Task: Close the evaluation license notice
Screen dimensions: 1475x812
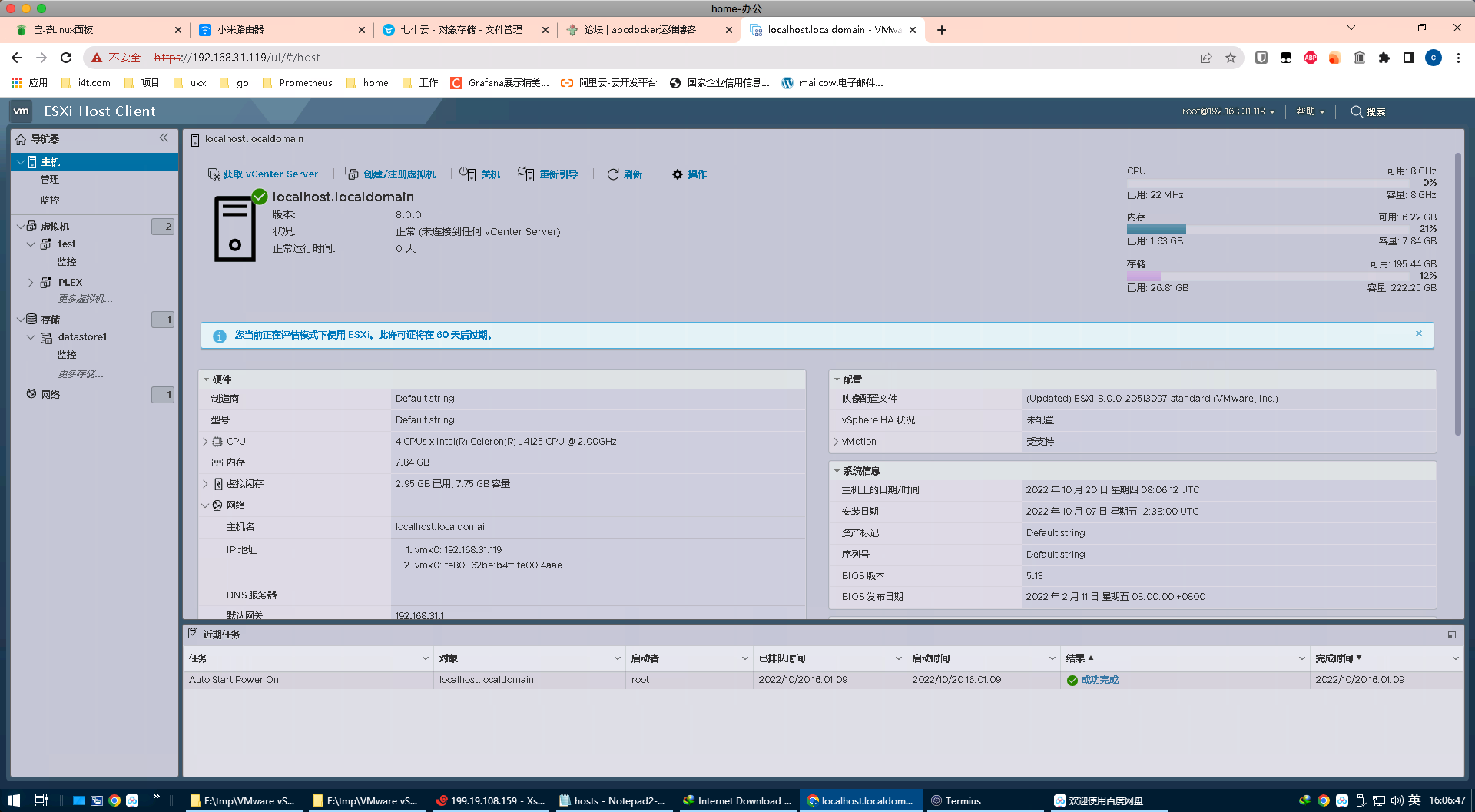Action: [1419, 333]
